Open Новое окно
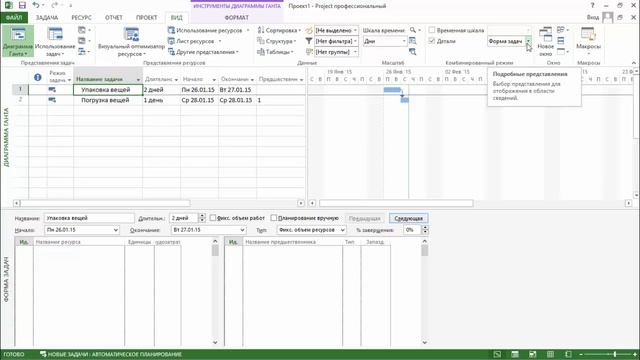Screen dimensions: 640x360 coord(545,42)
